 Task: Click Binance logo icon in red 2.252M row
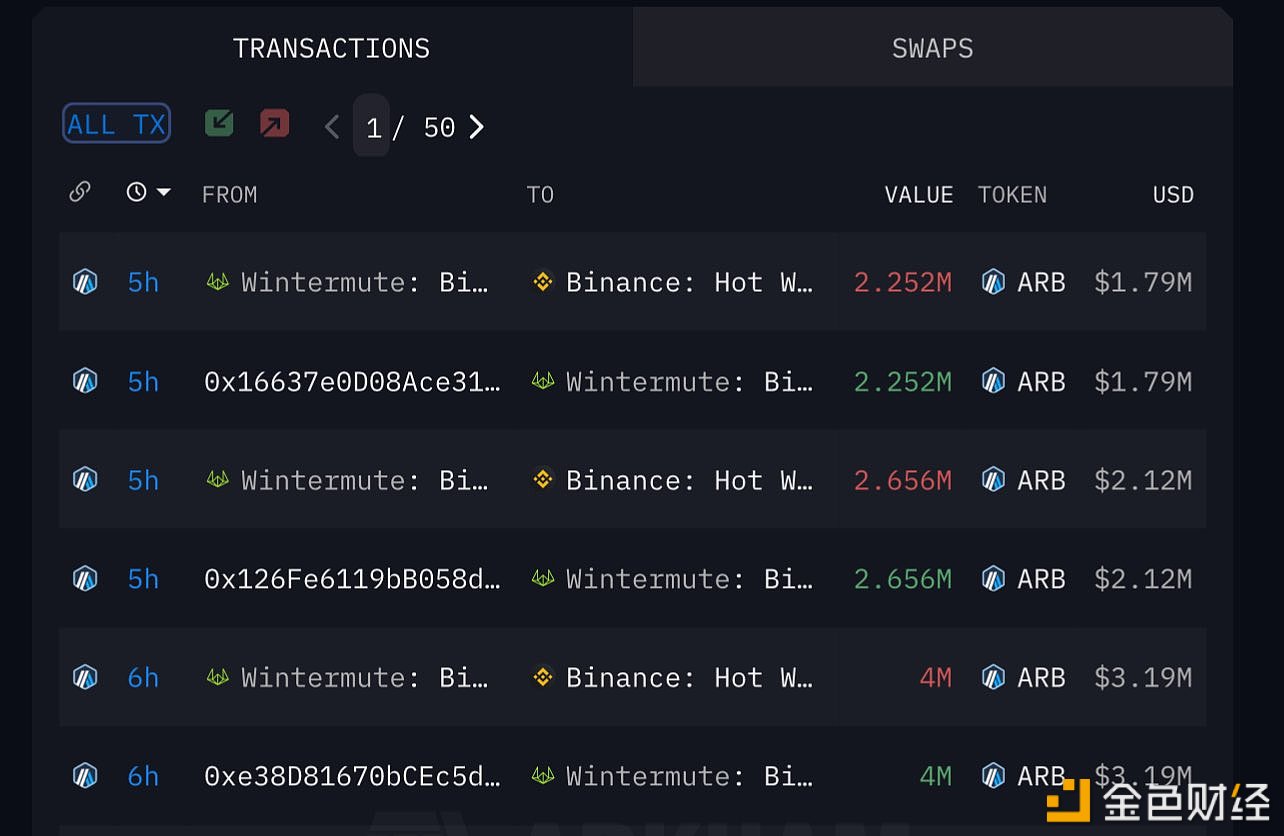tap(542, 282)
